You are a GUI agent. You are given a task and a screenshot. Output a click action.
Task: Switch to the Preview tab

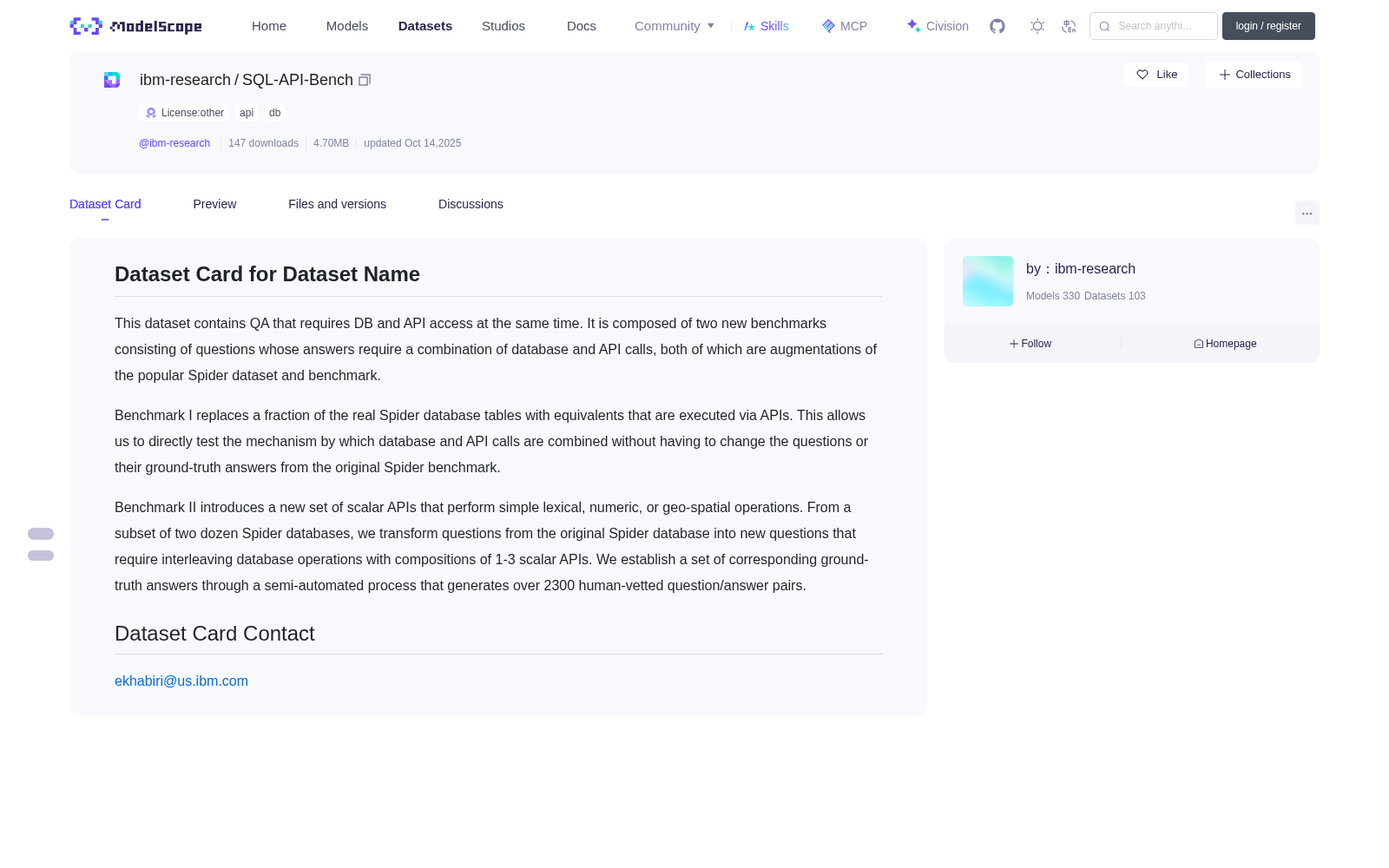click(214, 204)
